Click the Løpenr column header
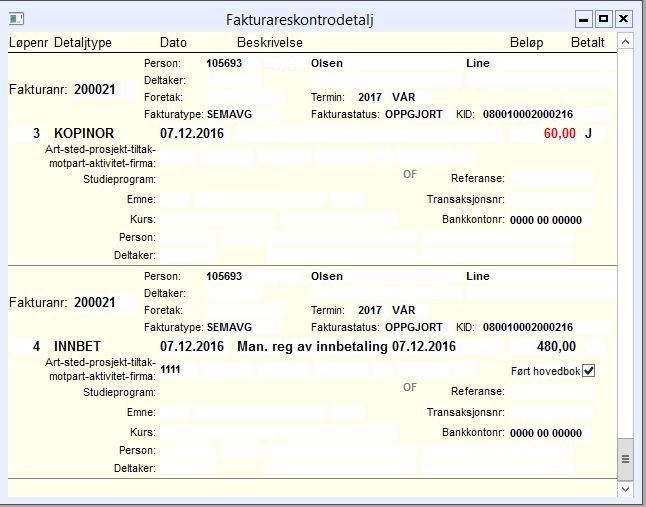This screenshot has width=646, height=507. [x=28, y=42]
